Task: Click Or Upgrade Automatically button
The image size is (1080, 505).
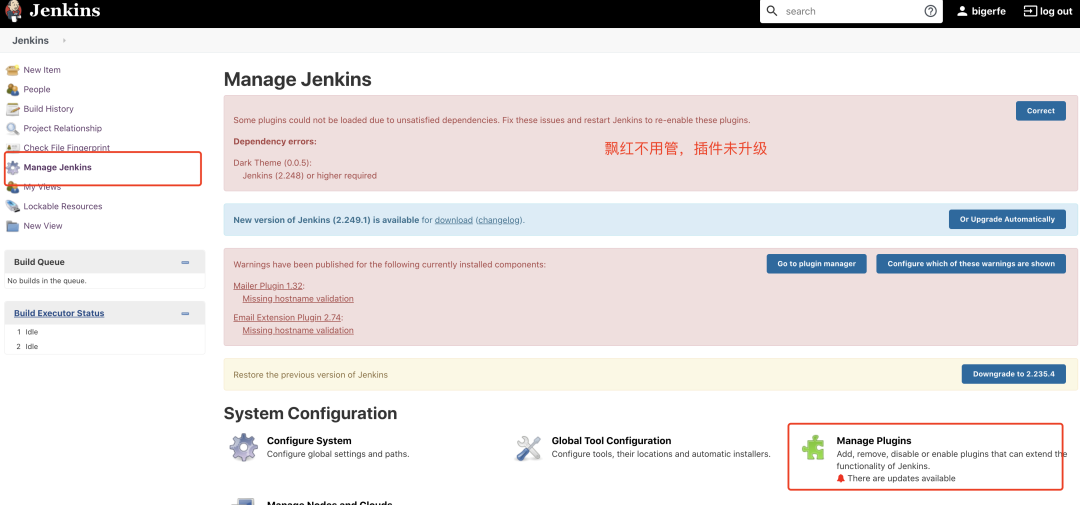Action: (1007, 219)
